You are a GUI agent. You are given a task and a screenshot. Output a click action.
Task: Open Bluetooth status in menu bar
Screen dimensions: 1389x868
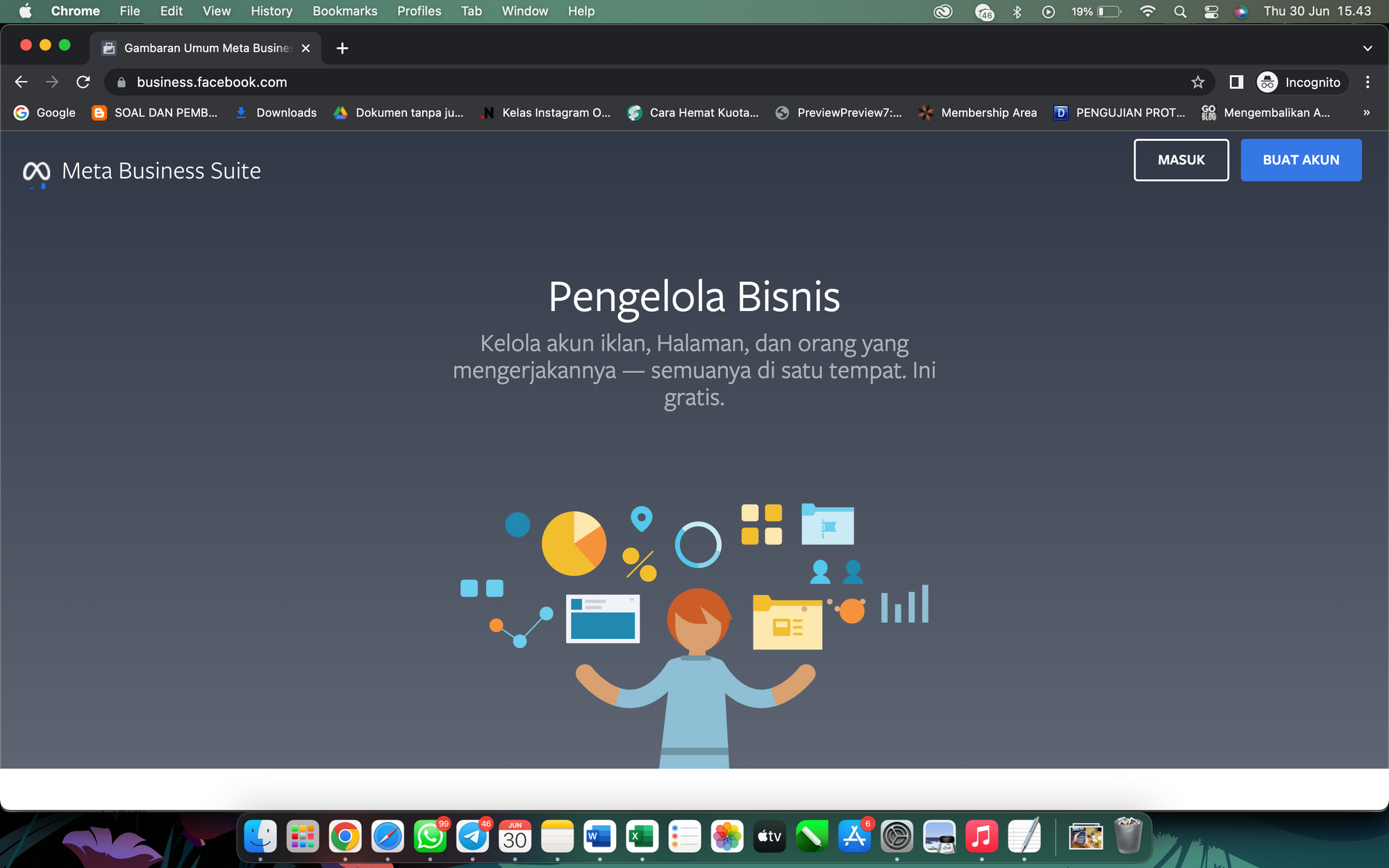click(1017, 11)
